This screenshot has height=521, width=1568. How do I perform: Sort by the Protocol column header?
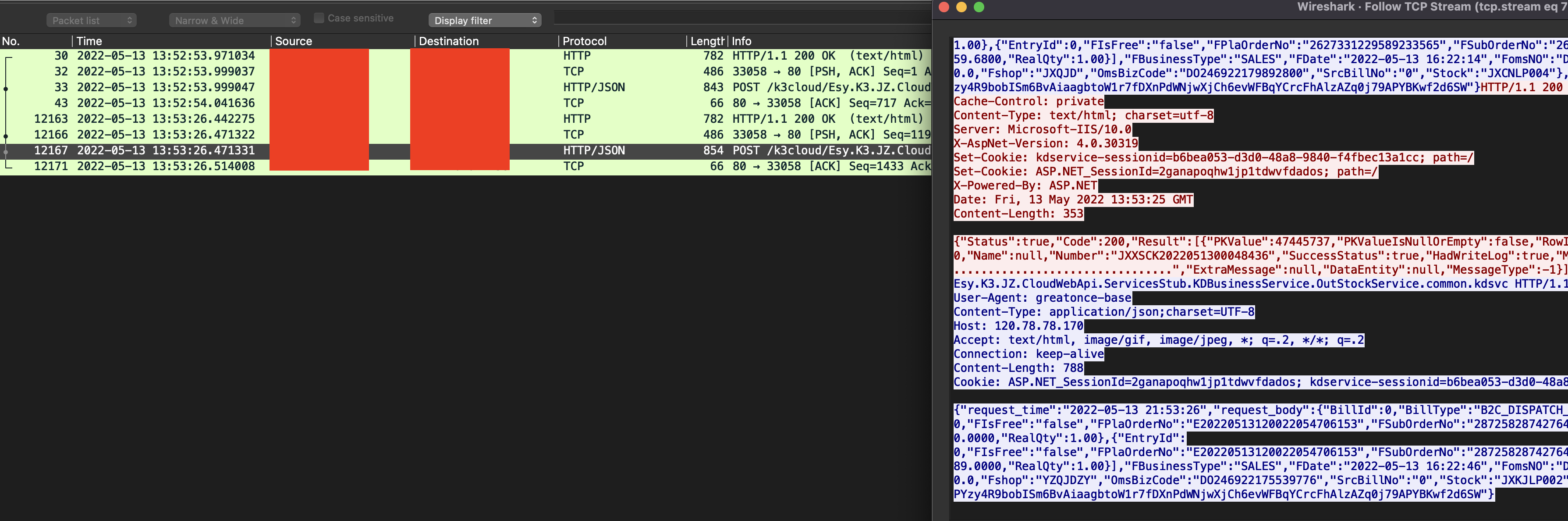point(621,41)
